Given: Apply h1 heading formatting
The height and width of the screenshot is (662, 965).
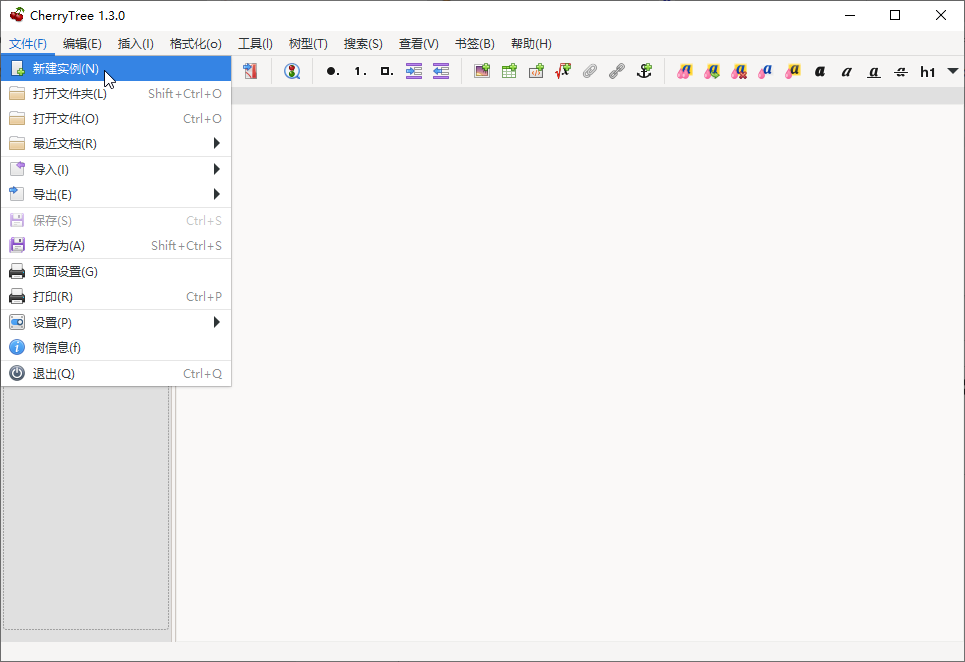Looking at the screenshot, I should click(927, 72).
